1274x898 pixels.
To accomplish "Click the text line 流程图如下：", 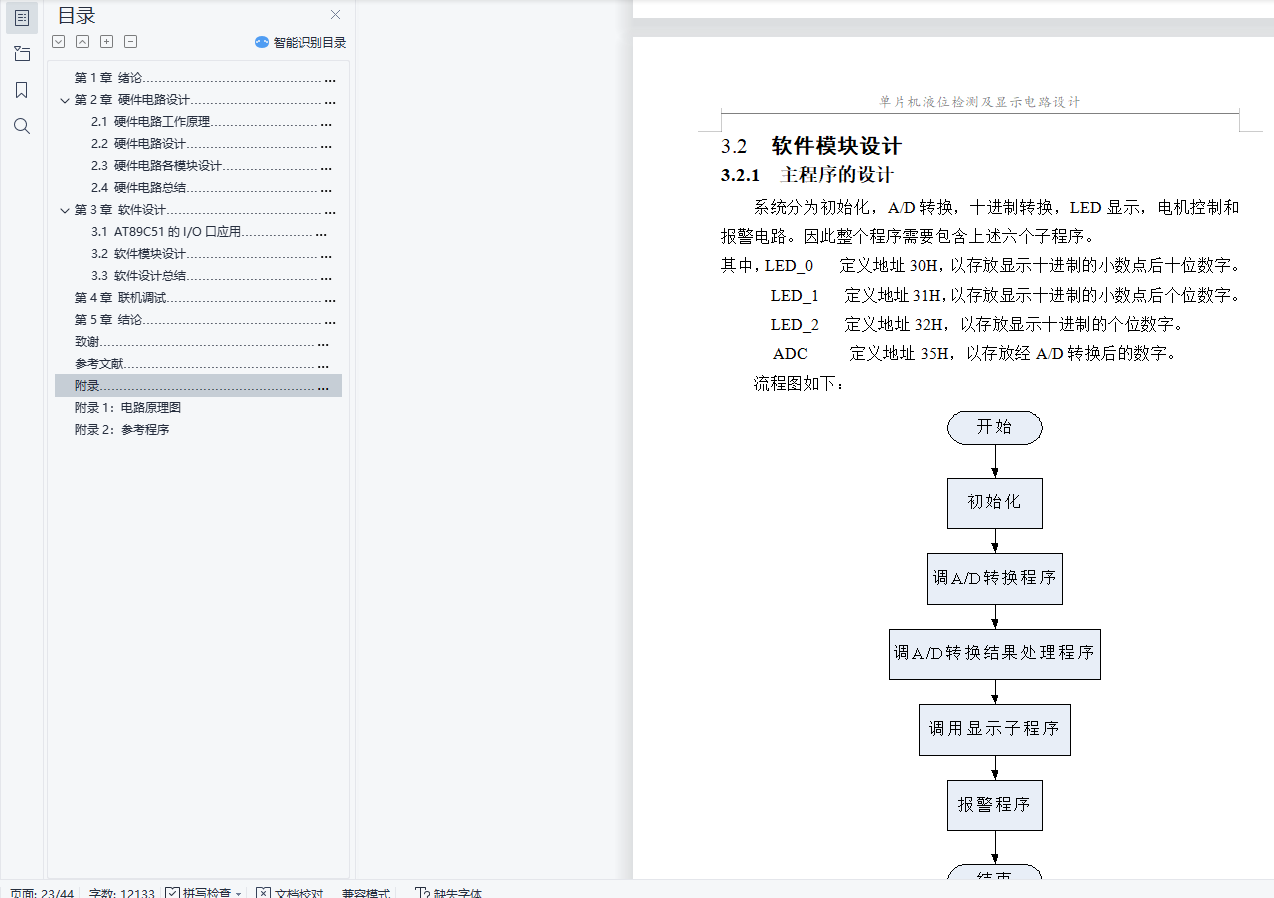I will coord(799,383).
